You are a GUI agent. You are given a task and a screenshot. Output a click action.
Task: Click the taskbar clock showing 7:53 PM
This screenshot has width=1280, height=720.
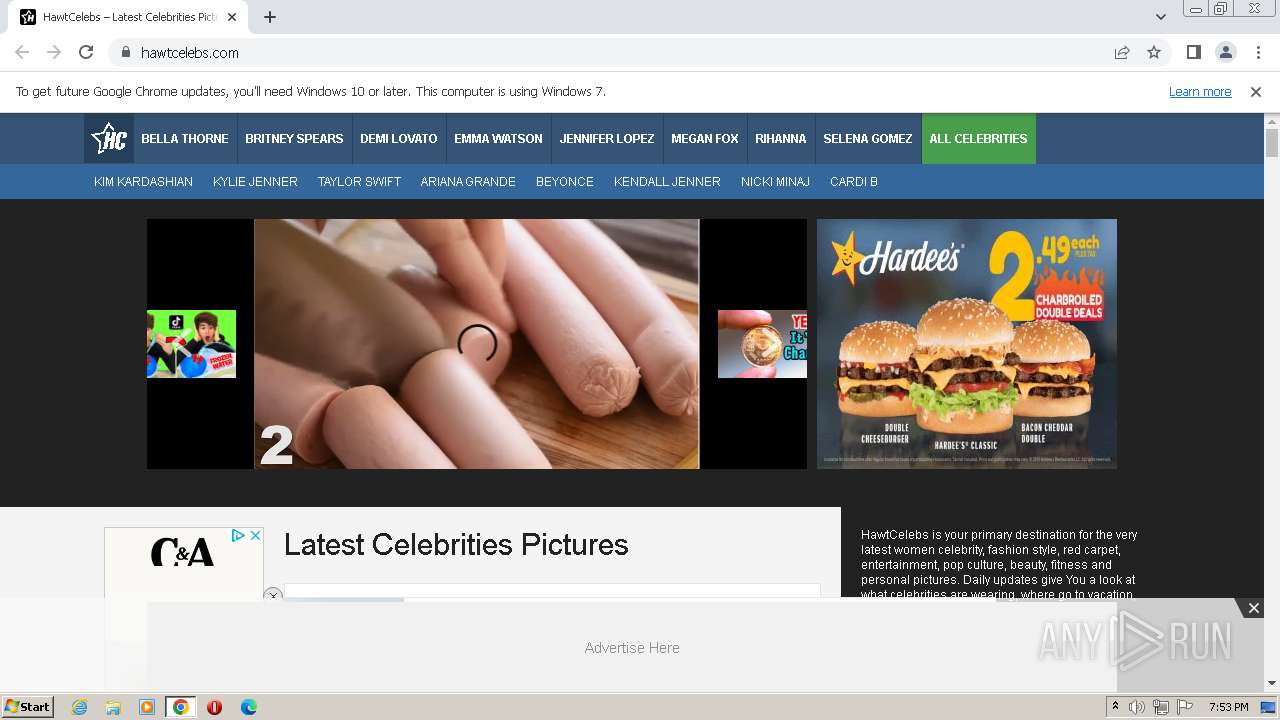pos(1228,707)
